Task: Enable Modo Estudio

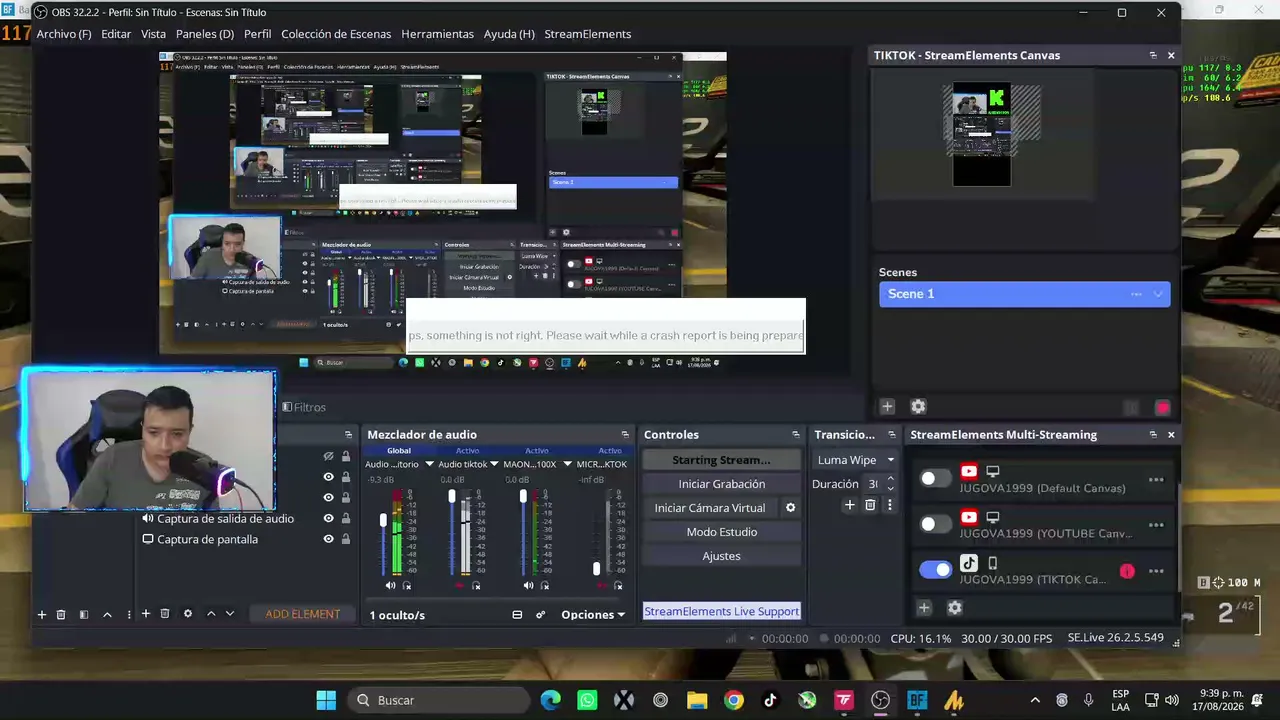Action: pos(722,532)
